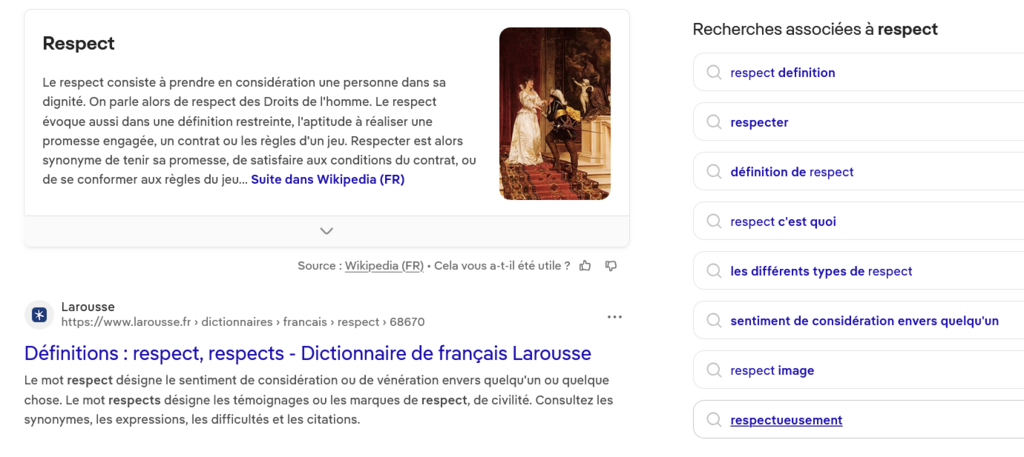Viewport: 1024px width, 457px height.
Task: Click the Respect painting thumbnail
Action: click(x=554, y=113)
